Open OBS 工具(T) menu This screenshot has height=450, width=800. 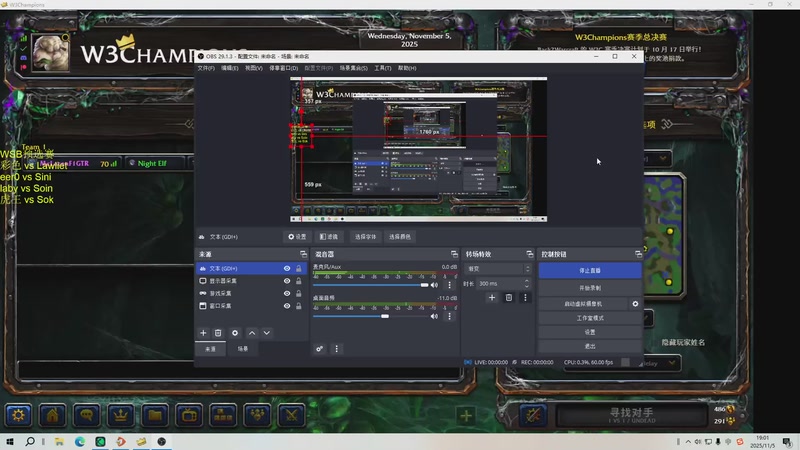click(x=383, y=68)
